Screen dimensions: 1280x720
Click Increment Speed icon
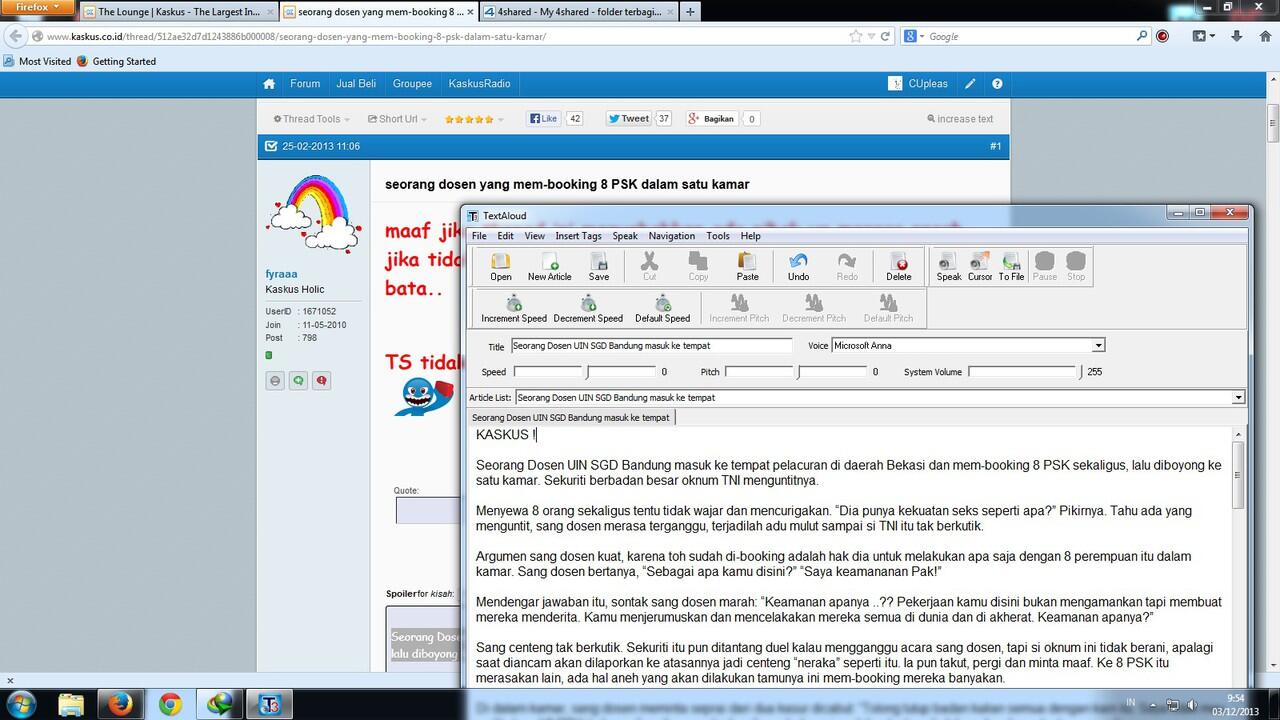point(514,308)
